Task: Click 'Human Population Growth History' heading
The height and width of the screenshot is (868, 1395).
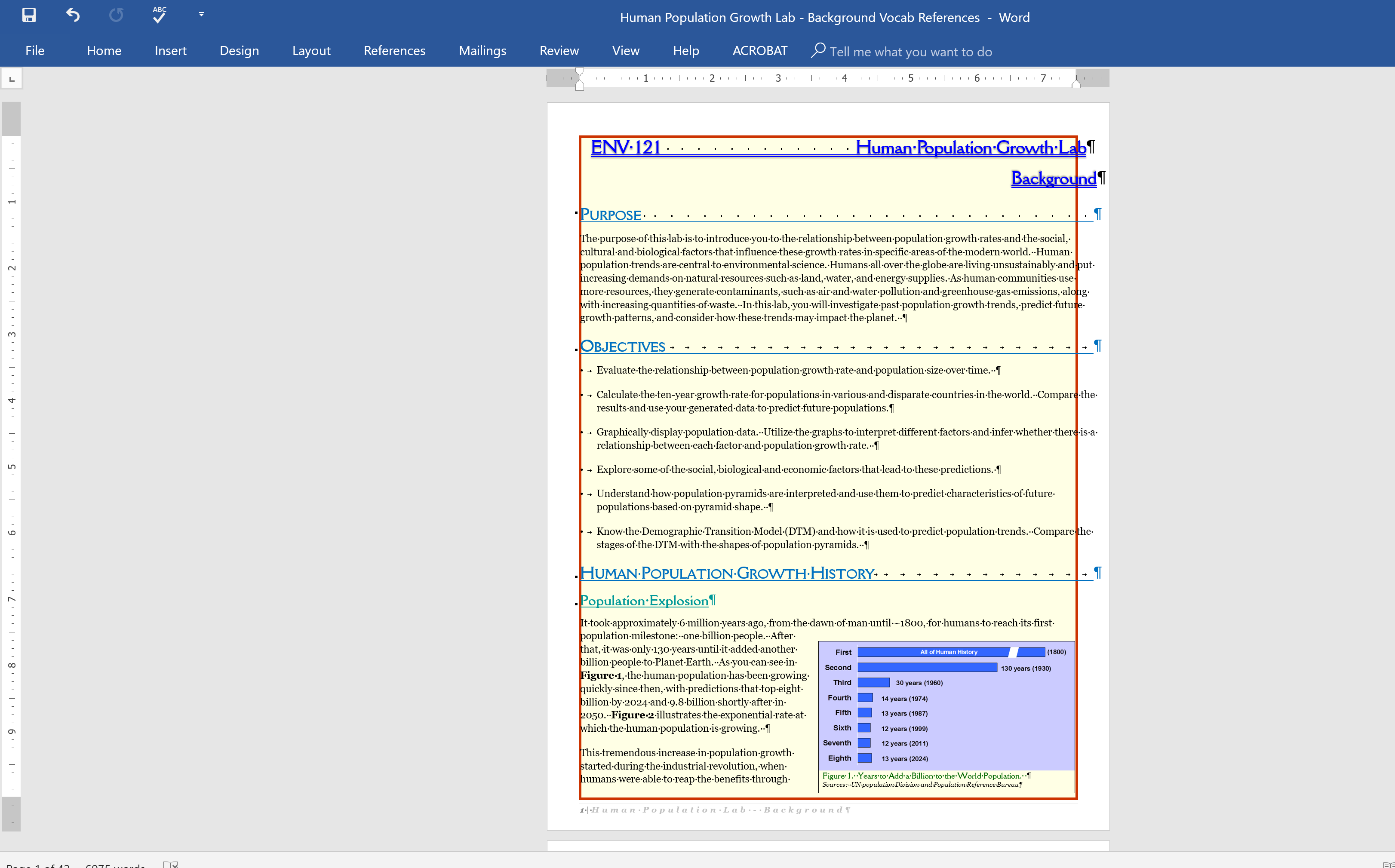Action: click(727, 573)
